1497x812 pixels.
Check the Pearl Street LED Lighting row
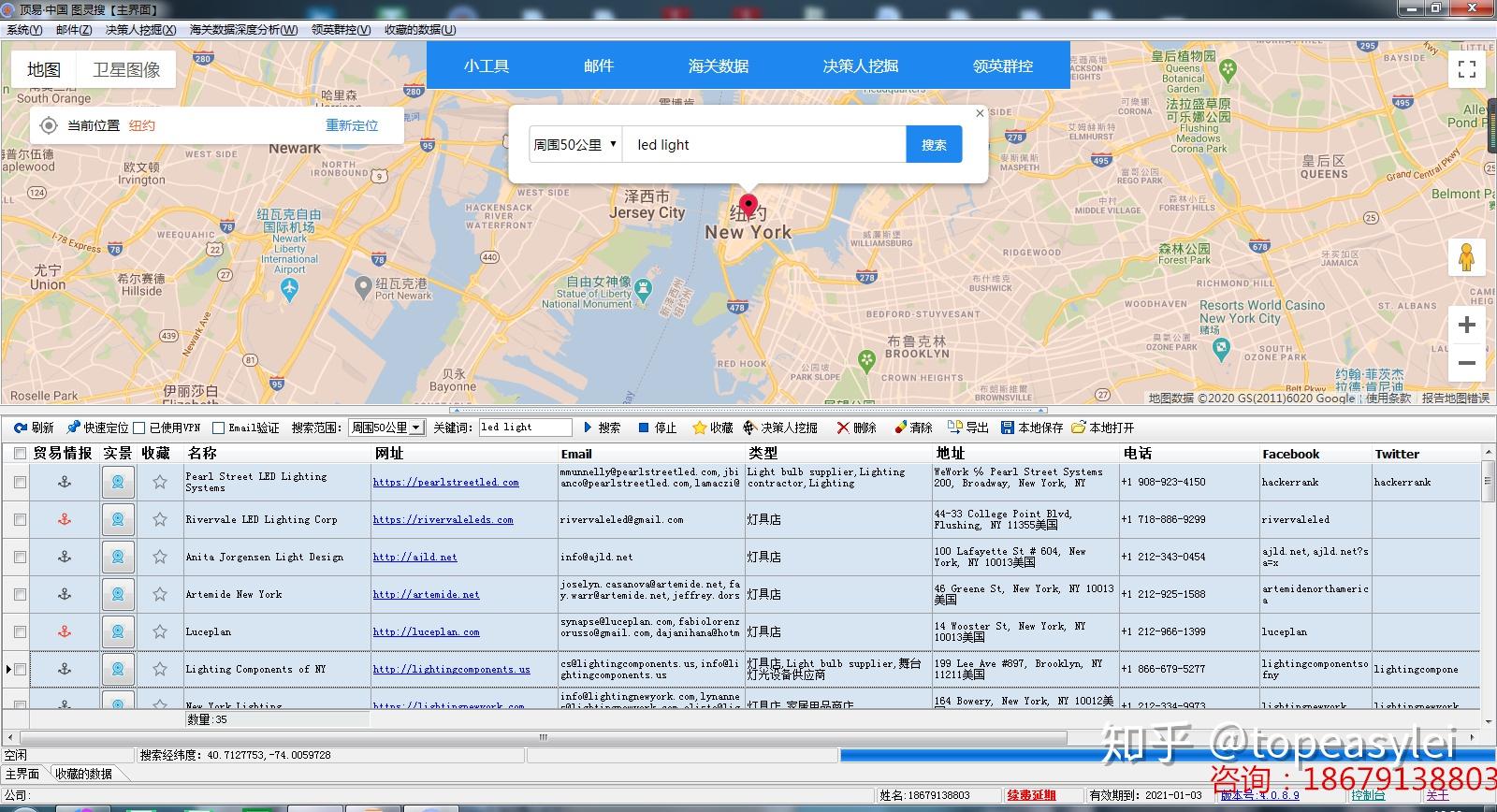(x=20, y=482)
